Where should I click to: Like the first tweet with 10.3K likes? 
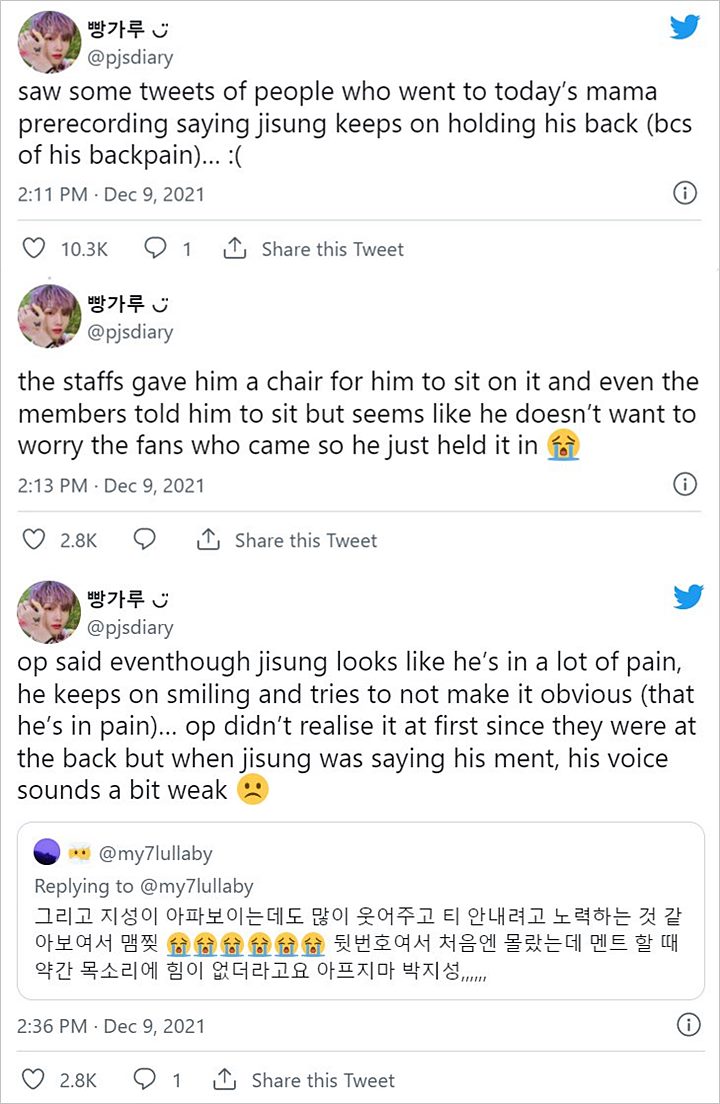[x=34, y=249]
